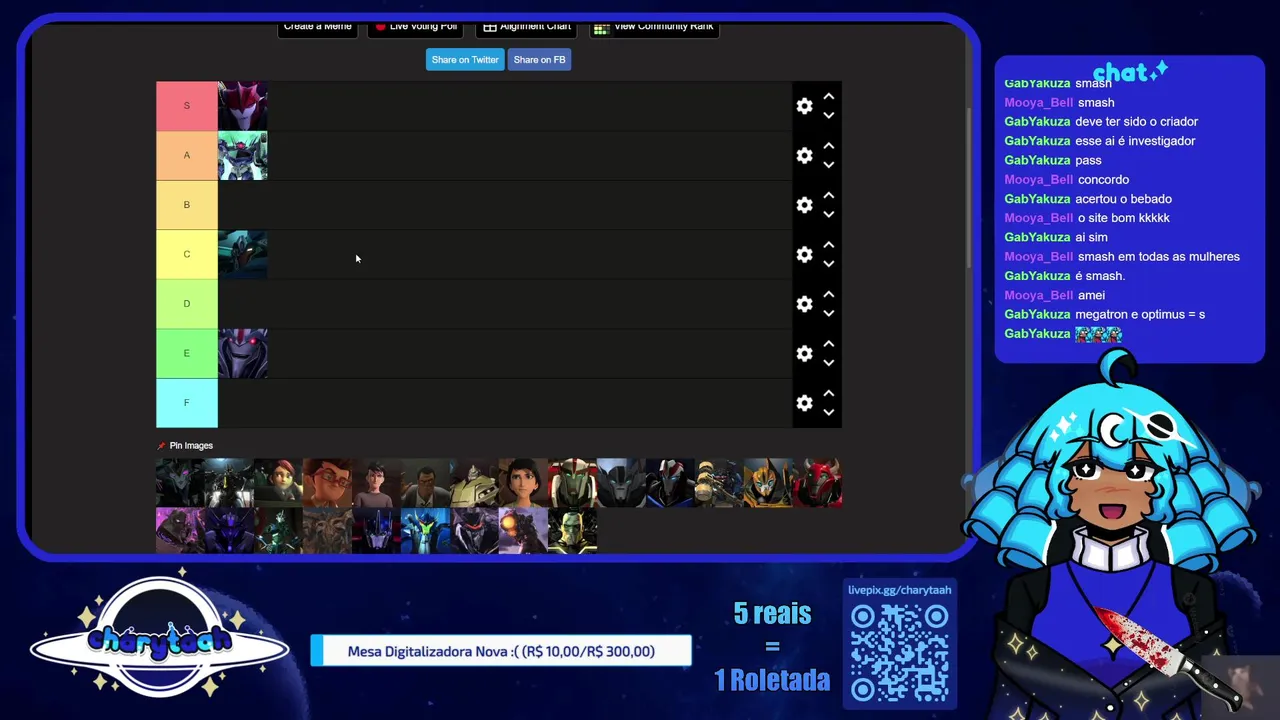Pick the blue robot on blue background thumbnail
Image resolution: width=1280 pixels, height=720 pixels.
click(425, 531)
